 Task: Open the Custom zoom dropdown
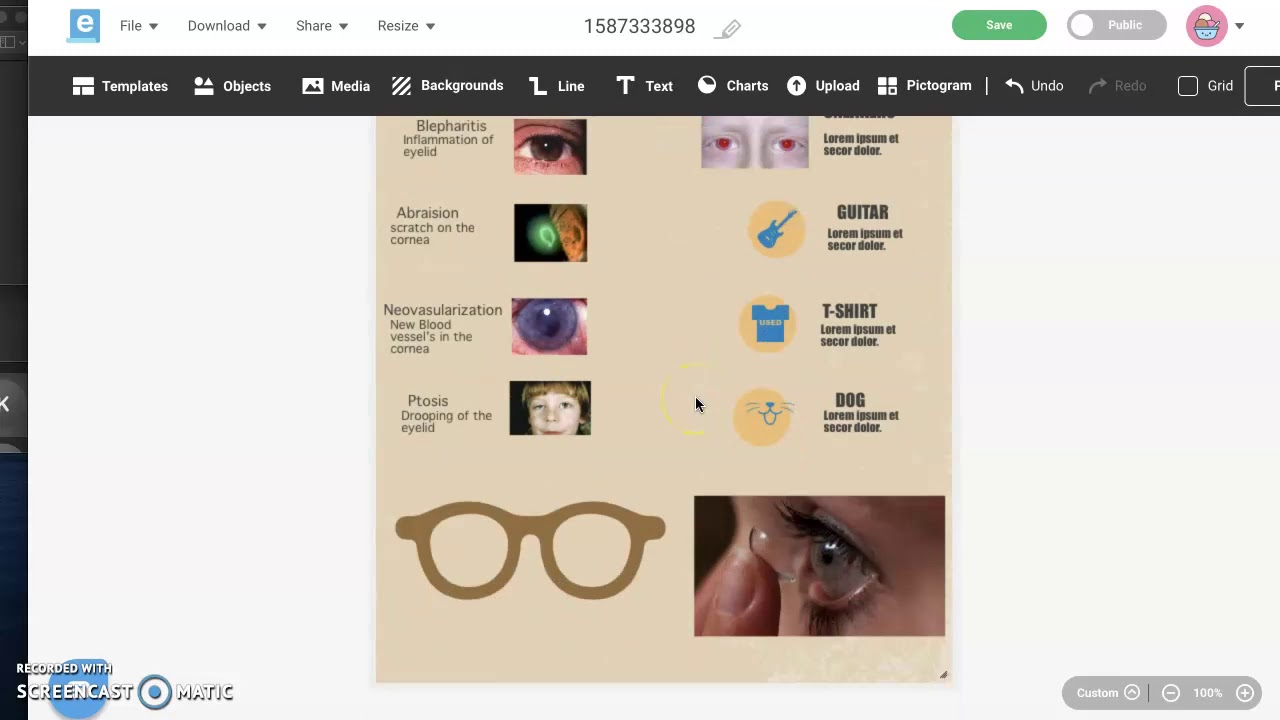1107,693
